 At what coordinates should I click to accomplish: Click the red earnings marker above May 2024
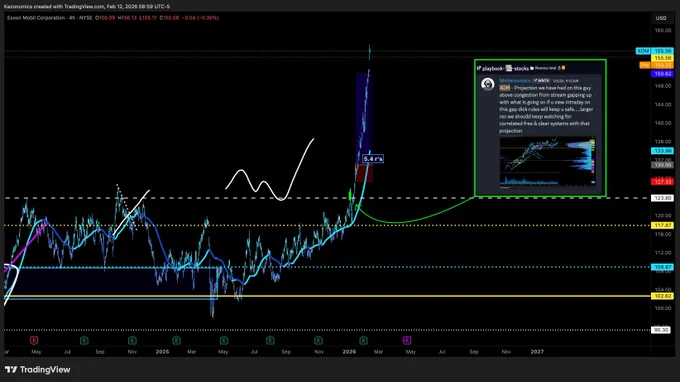click(34, 340)
